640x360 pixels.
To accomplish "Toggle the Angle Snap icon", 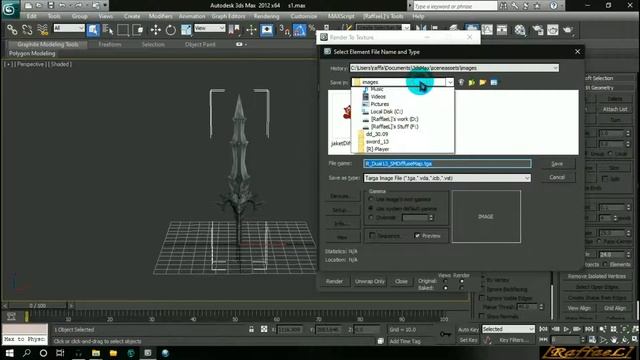I will click(x=299, y=30).
